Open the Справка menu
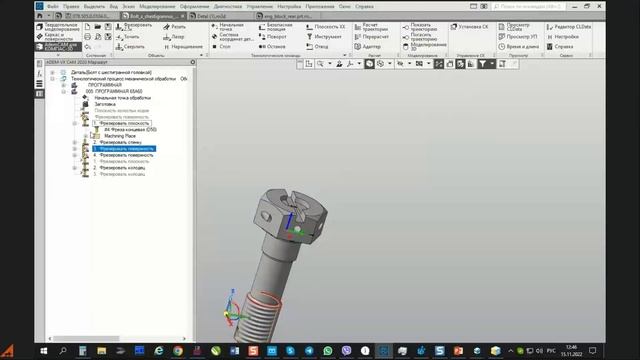640x360 pixels. click(364, 6)
